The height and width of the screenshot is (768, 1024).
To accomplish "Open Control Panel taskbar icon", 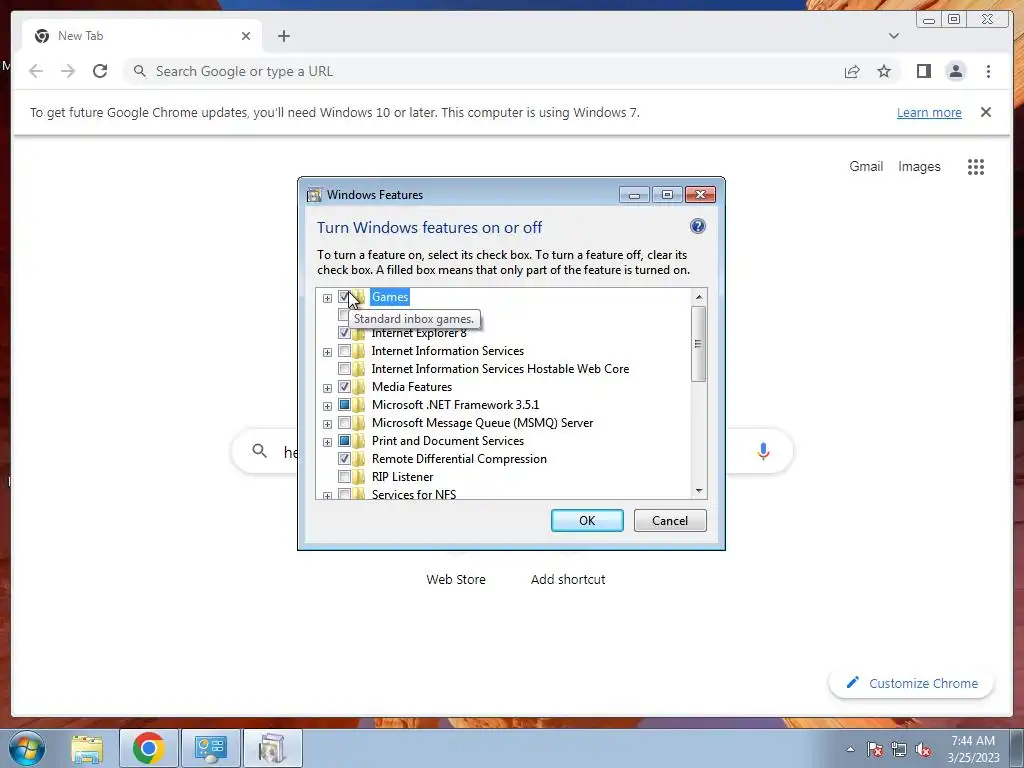I will pos(211,749).
